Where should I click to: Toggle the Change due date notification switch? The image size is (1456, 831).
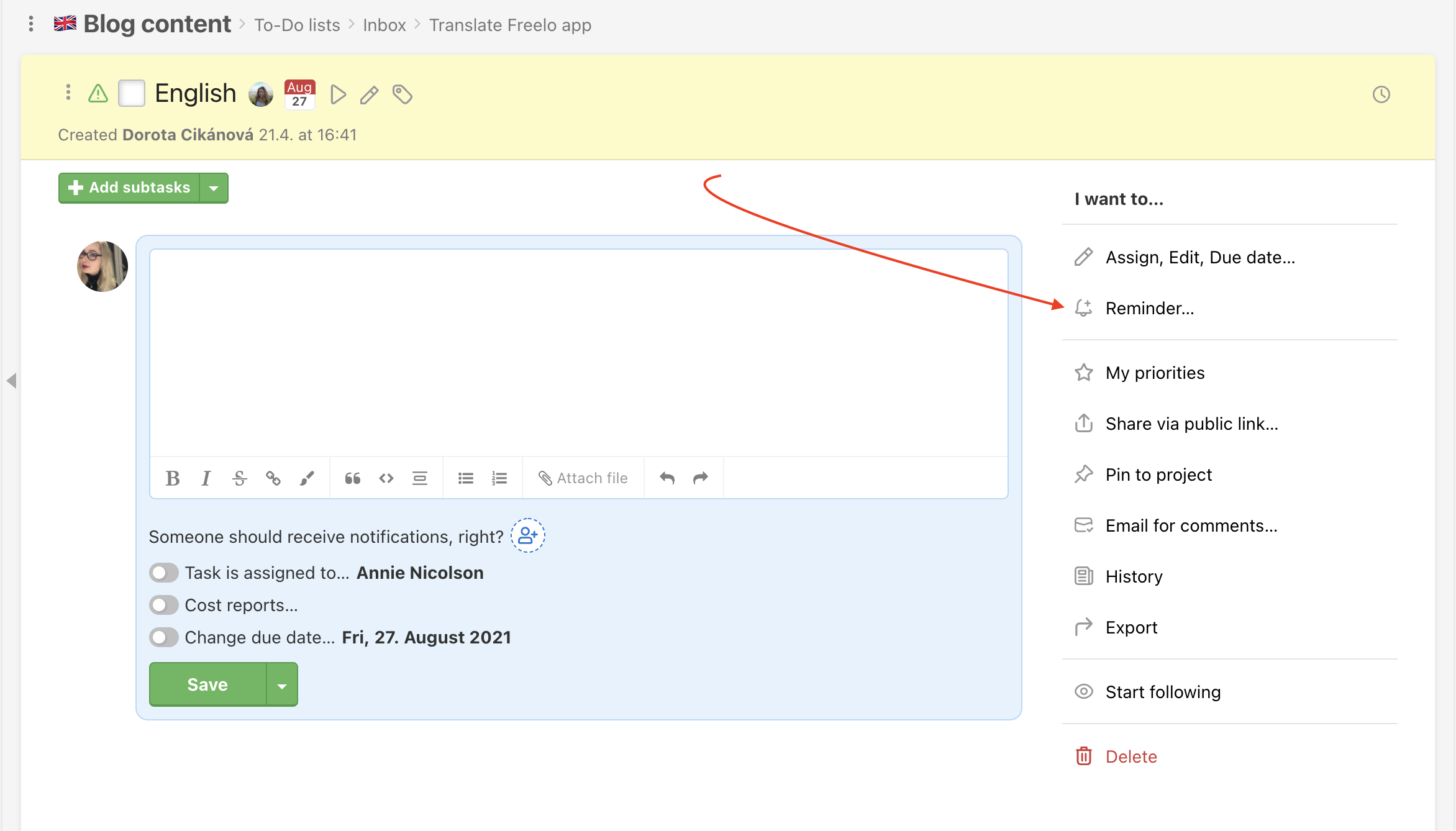163,637
